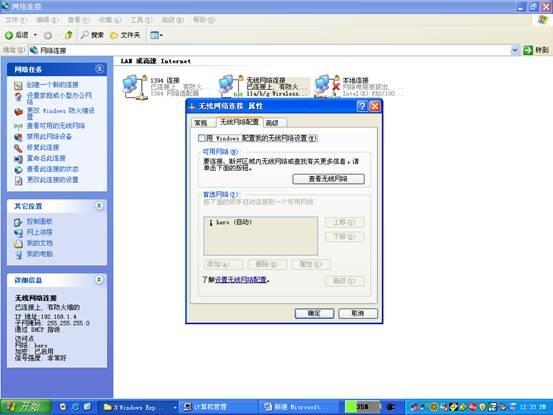Switch to the General tab in the dialog
The image size is (553, 415).
[x=201, y=123]
